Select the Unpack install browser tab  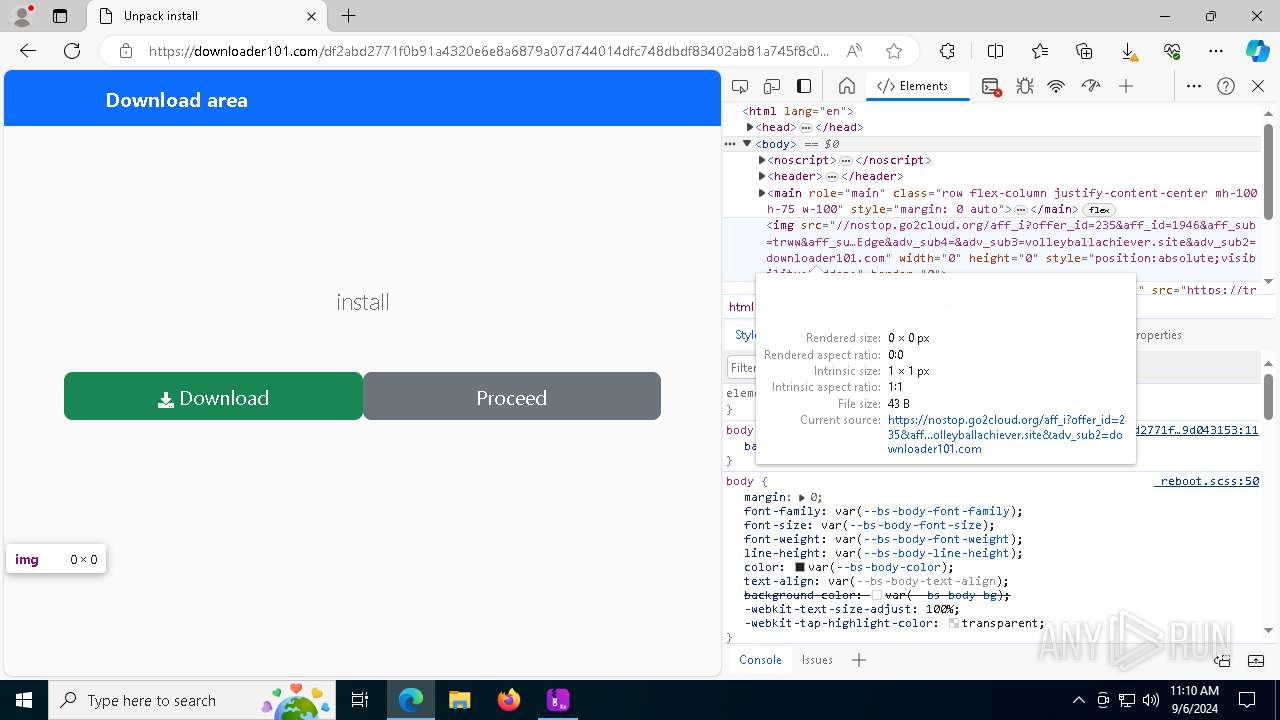207,16
